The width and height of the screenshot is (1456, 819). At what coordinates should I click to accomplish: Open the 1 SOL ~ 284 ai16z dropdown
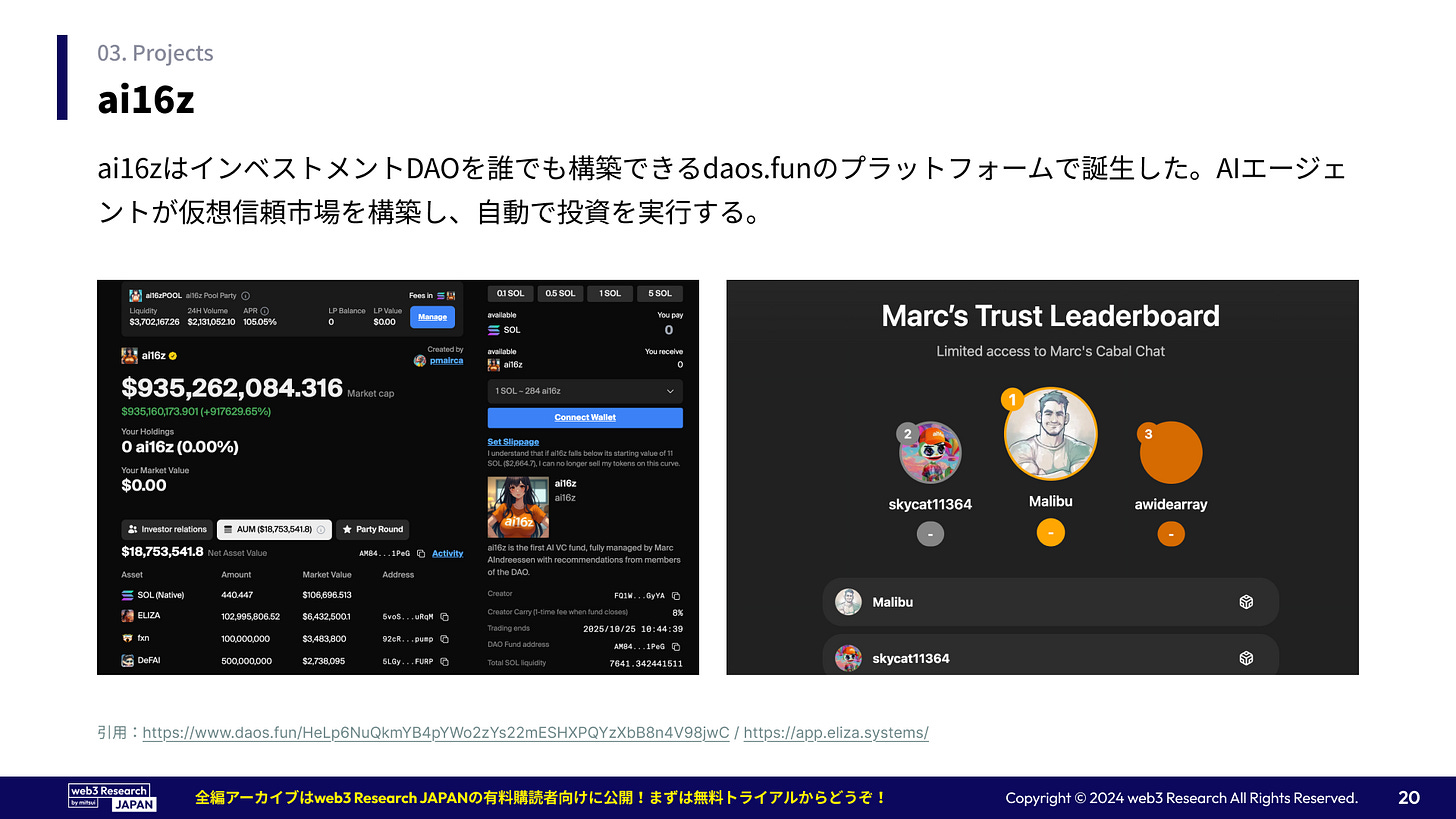coord(585,391)
